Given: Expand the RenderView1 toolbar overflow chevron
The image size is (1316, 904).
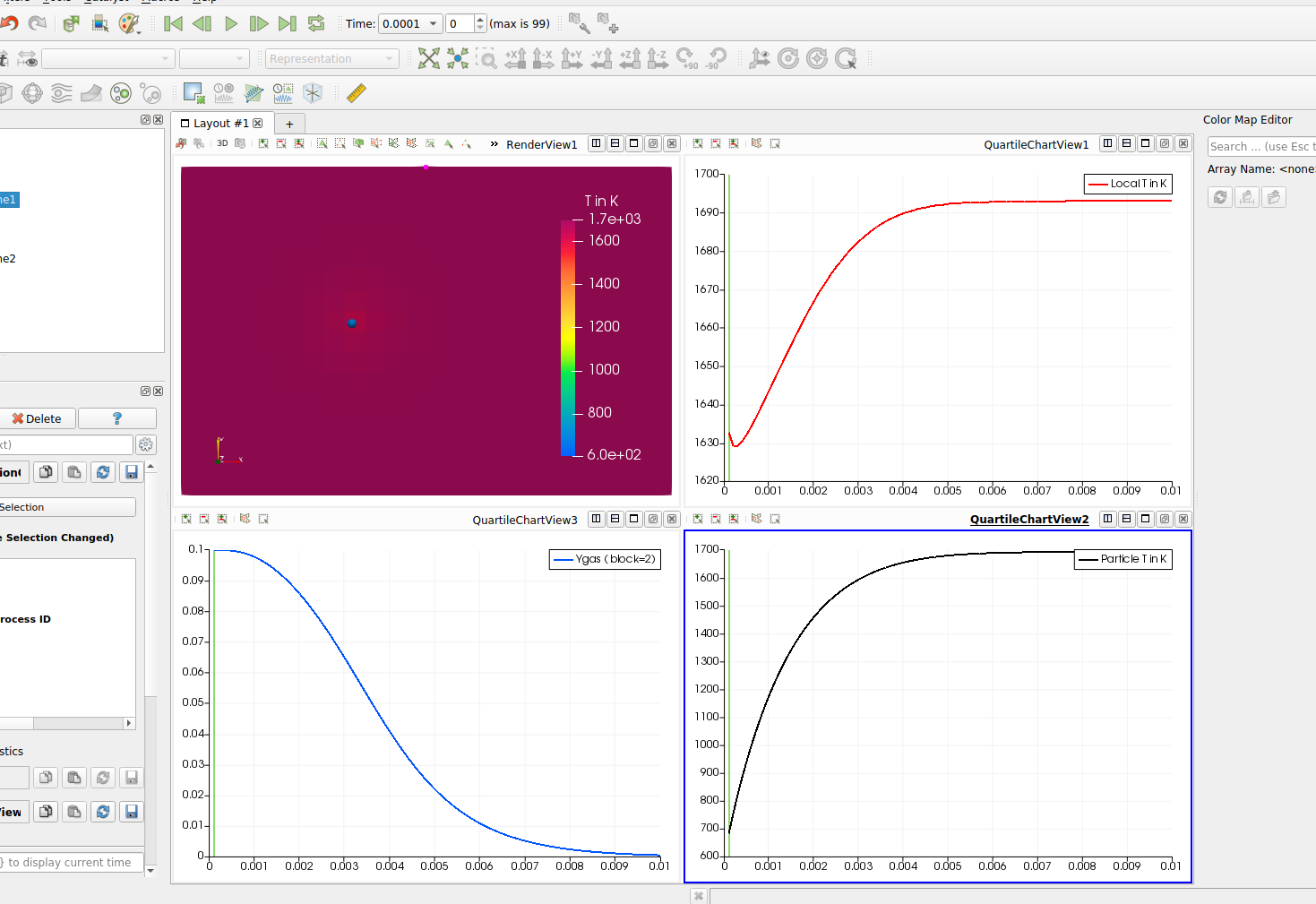Looking at the screenshot, I should coord(494,144).
